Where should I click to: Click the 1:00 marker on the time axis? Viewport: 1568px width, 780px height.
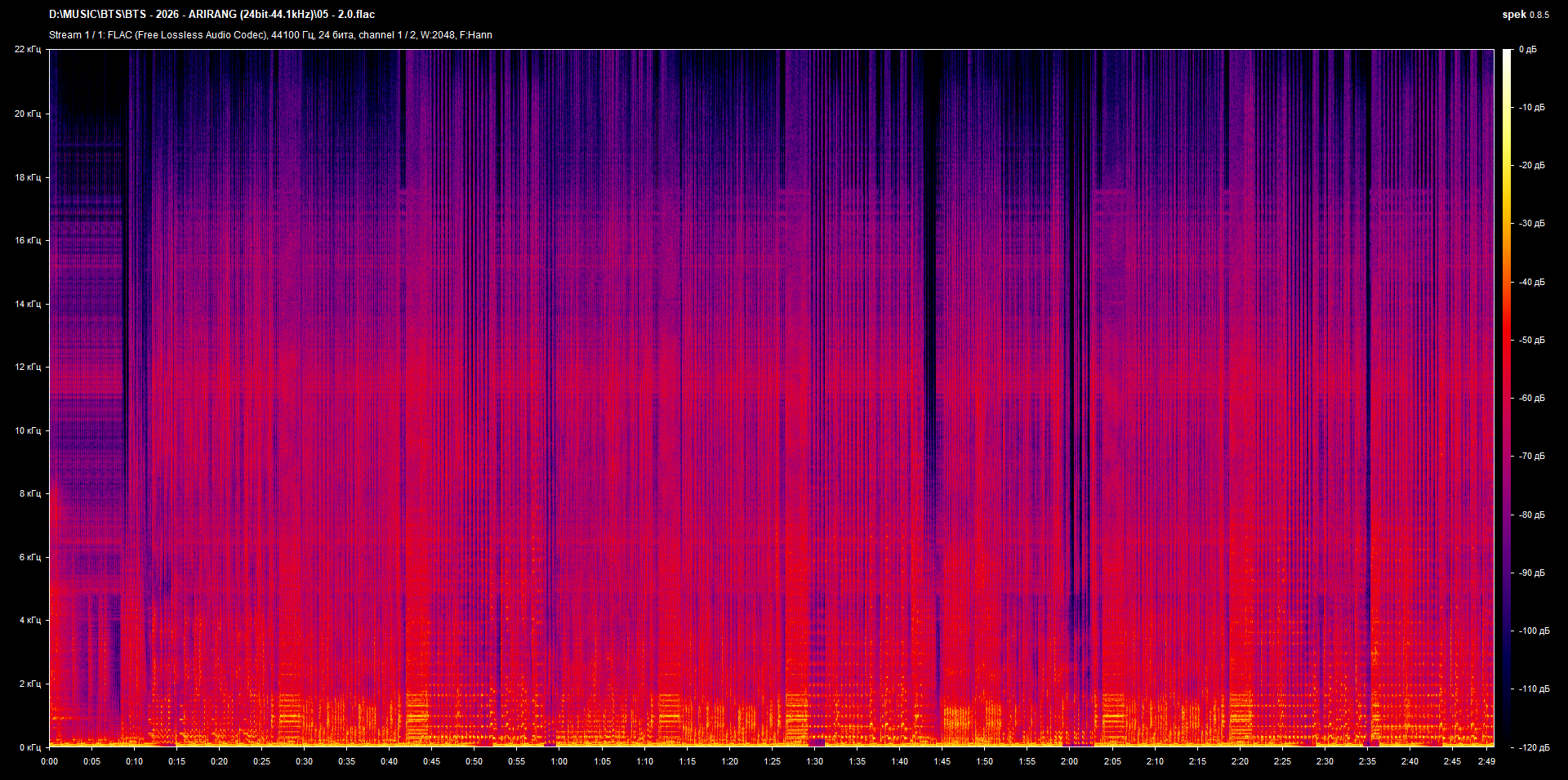560,760
